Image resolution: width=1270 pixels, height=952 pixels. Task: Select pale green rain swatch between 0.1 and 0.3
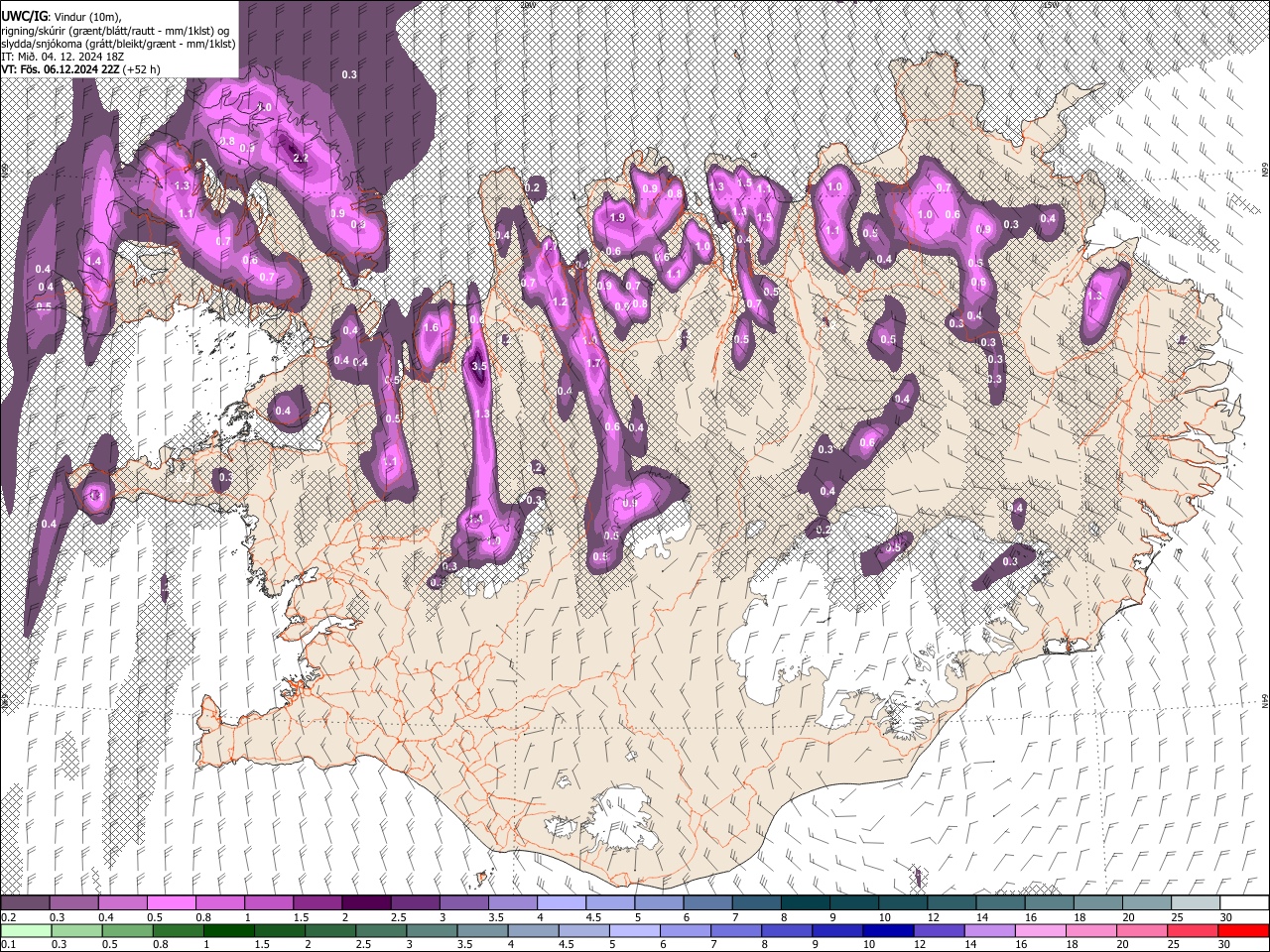click(26, 930)
